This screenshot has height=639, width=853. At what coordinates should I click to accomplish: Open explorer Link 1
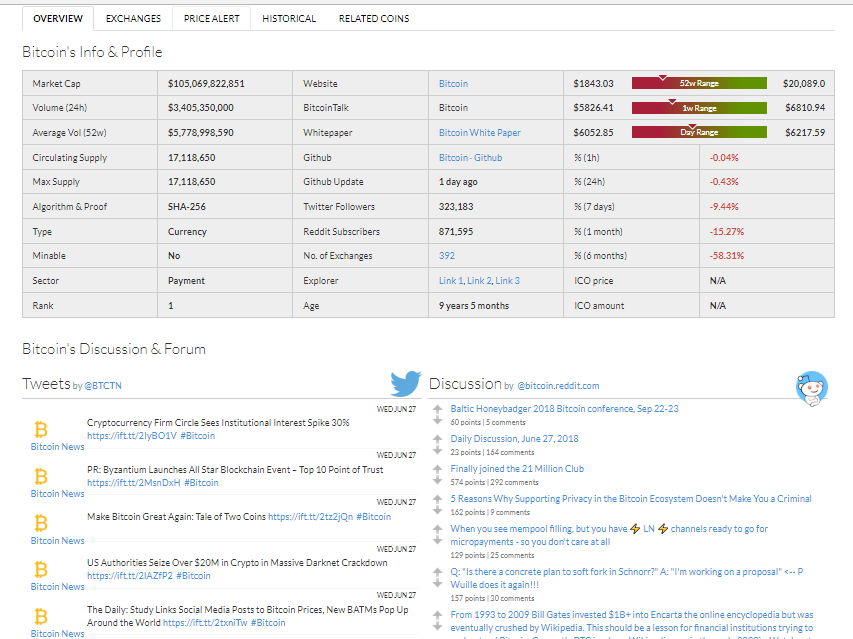(451, 281)
